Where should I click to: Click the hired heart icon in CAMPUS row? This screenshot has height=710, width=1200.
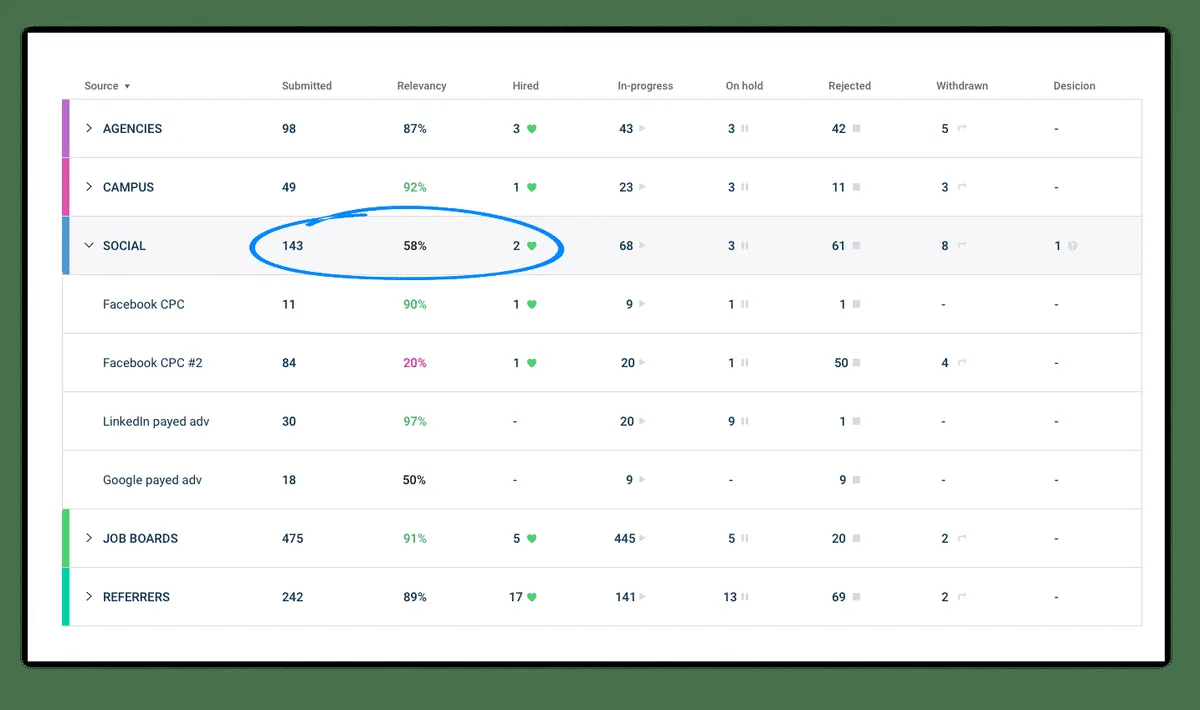point(532,187)
